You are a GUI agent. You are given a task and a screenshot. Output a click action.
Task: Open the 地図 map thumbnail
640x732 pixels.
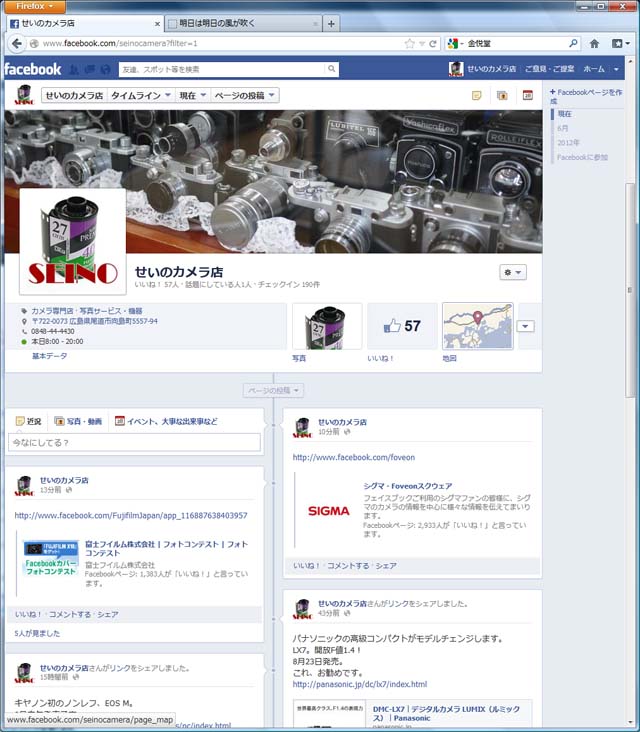pos(478,326)
